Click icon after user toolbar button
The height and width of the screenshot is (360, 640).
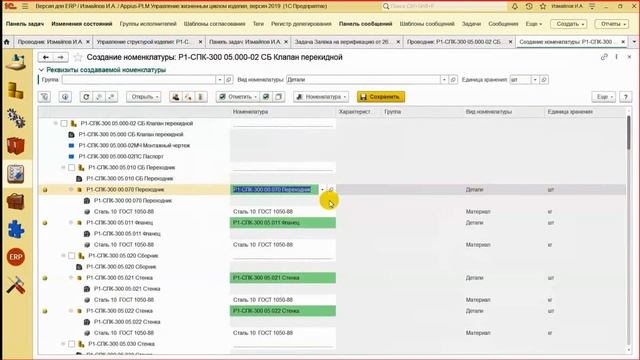pos(188,97)
